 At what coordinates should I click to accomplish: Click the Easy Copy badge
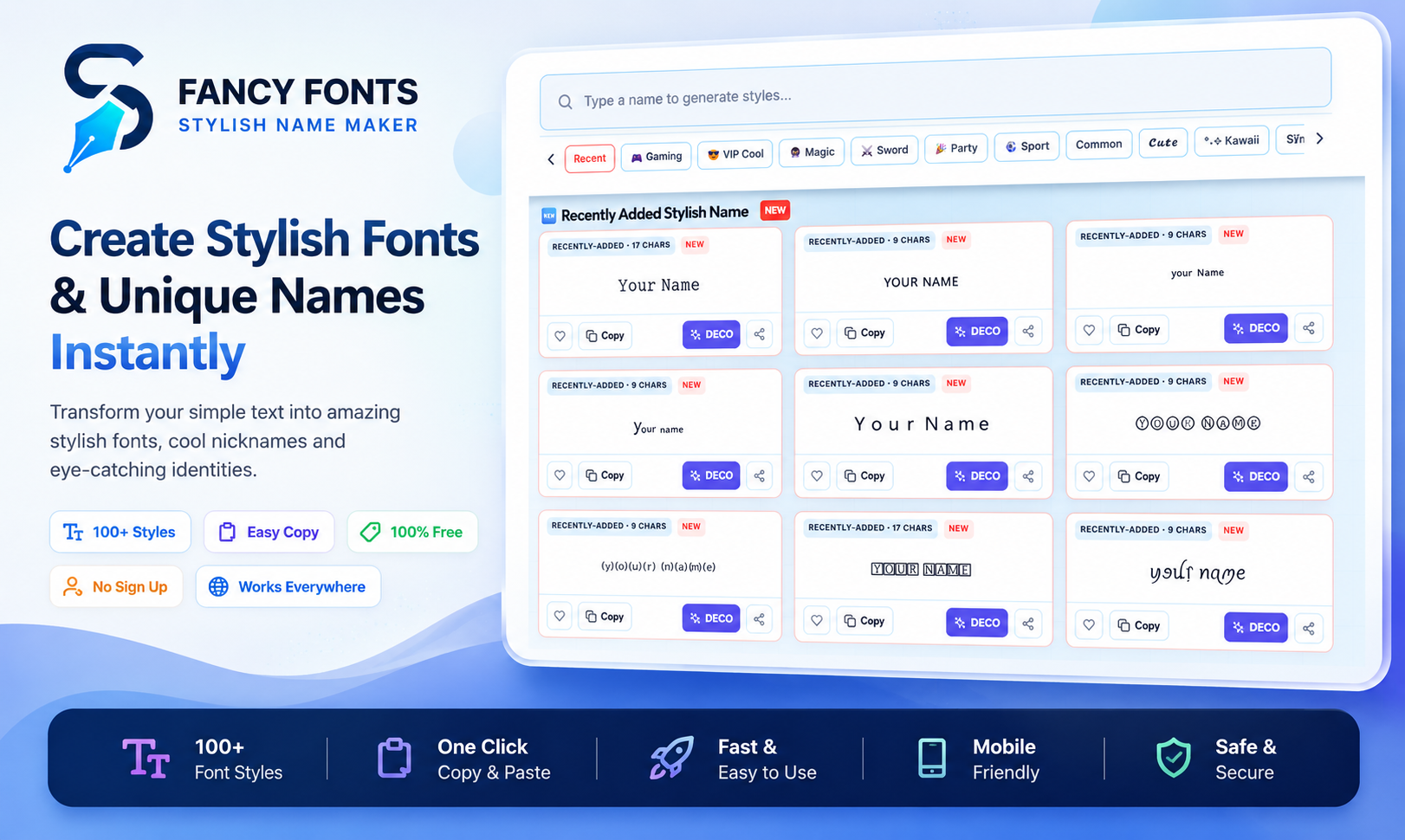[269, 532]
